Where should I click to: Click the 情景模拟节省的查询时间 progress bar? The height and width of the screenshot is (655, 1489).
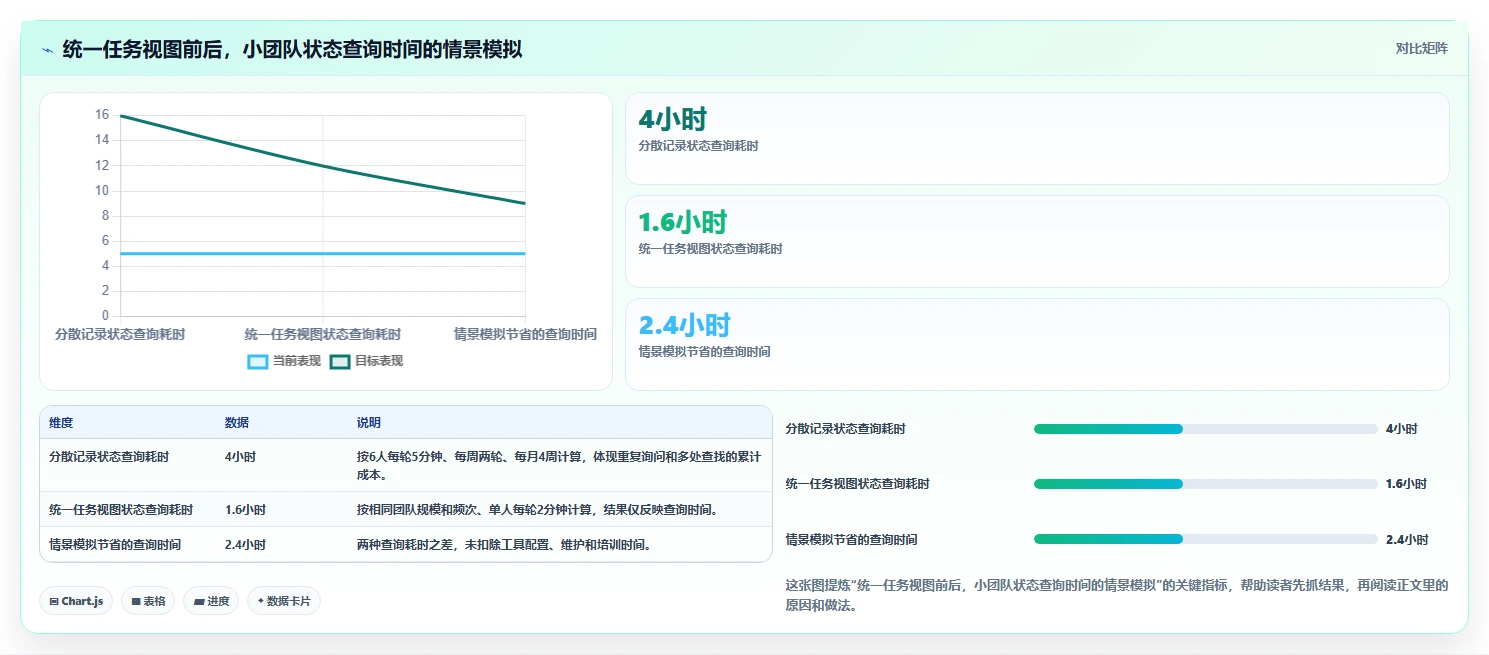pos(1206,539)
